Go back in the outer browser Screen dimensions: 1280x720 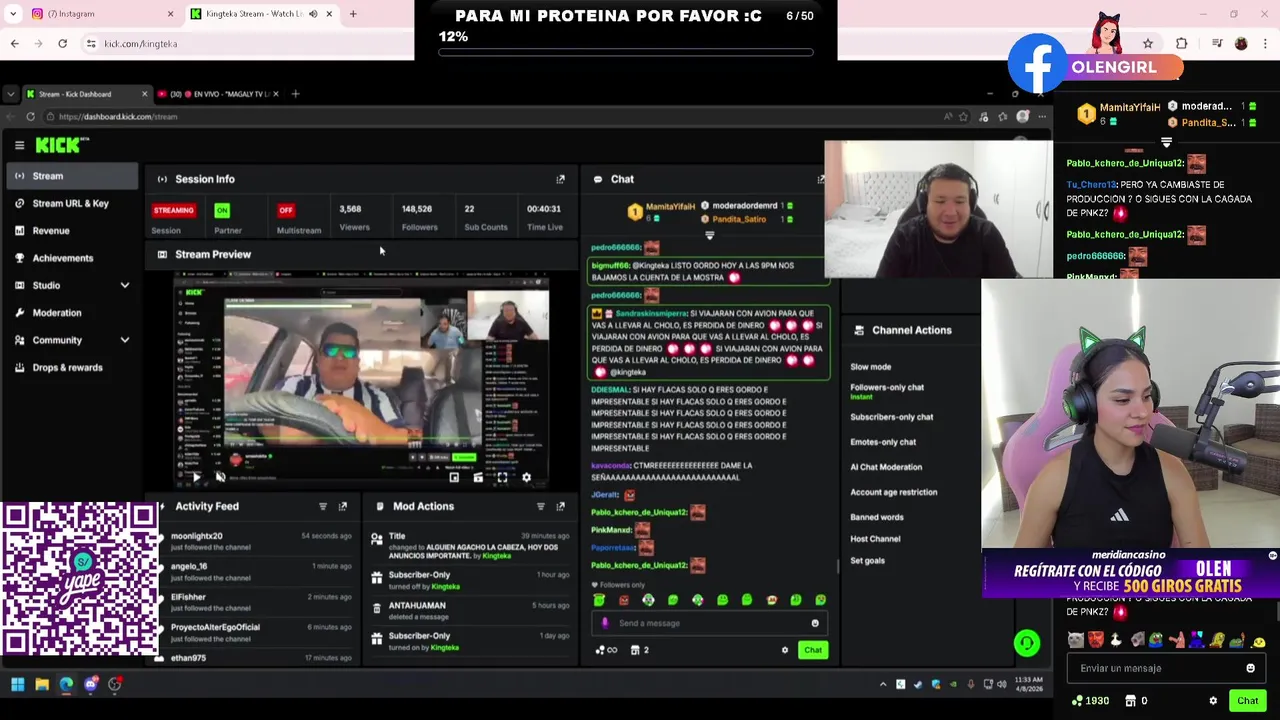tap(14, 43)
